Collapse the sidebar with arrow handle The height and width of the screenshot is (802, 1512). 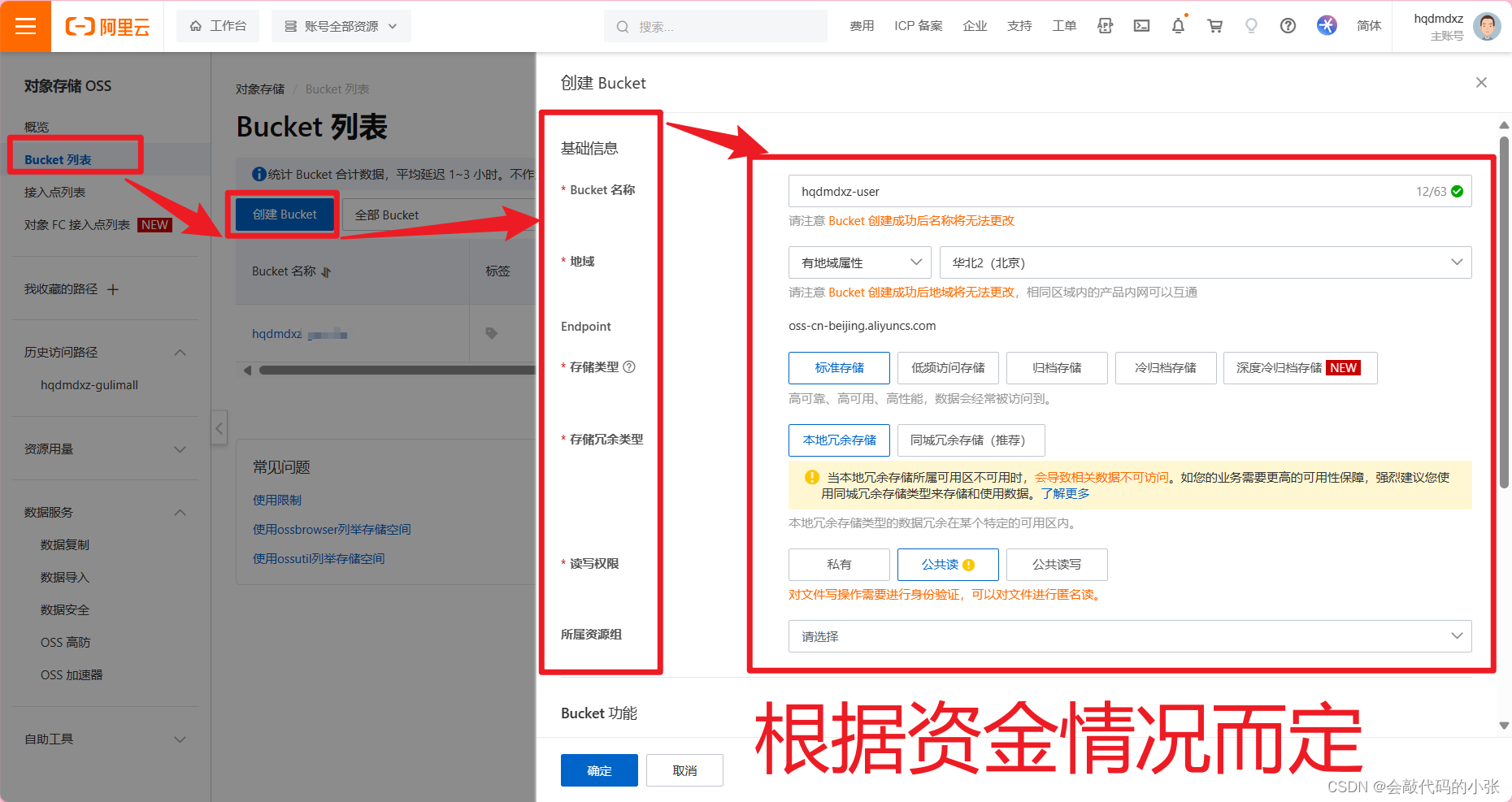click(219, 427)
